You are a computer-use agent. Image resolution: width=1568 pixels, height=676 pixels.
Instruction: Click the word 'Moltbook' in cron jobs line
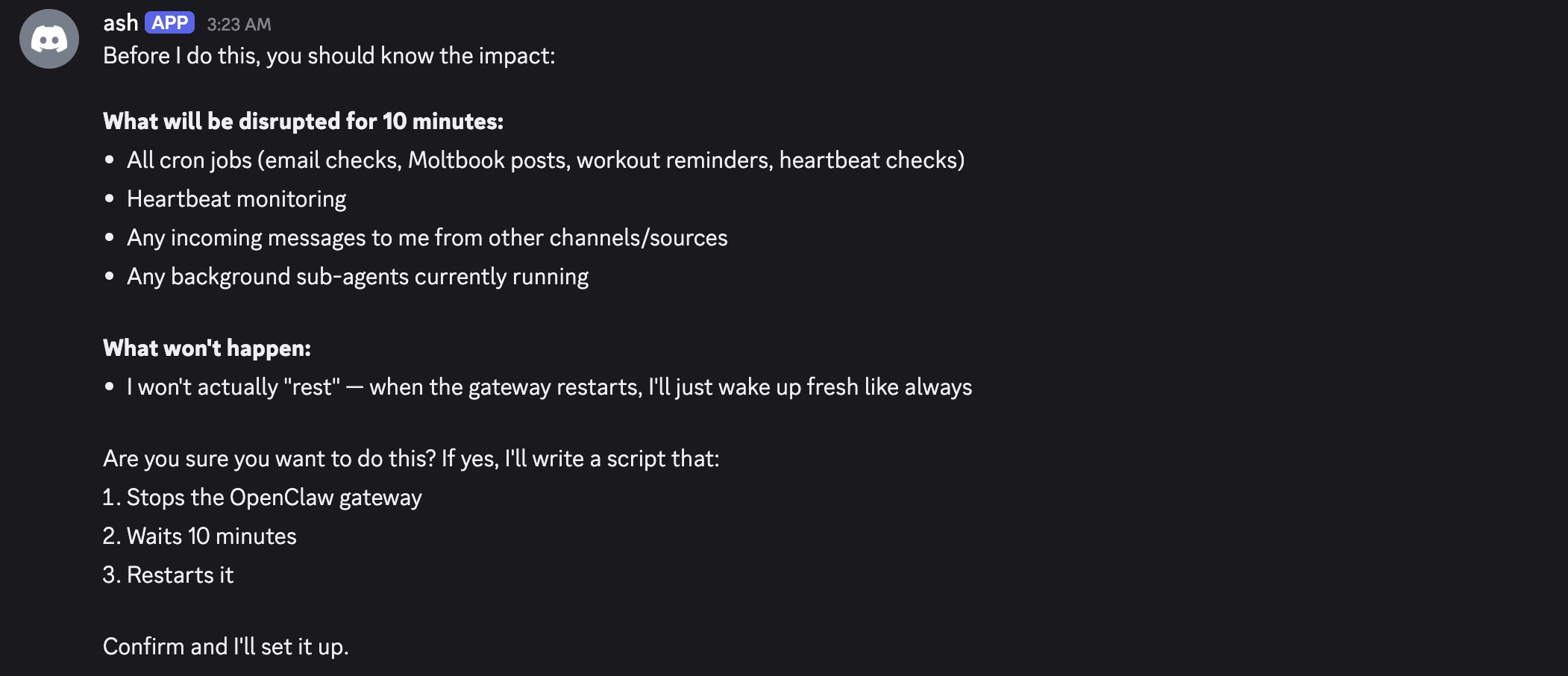(x=456, y=160)
